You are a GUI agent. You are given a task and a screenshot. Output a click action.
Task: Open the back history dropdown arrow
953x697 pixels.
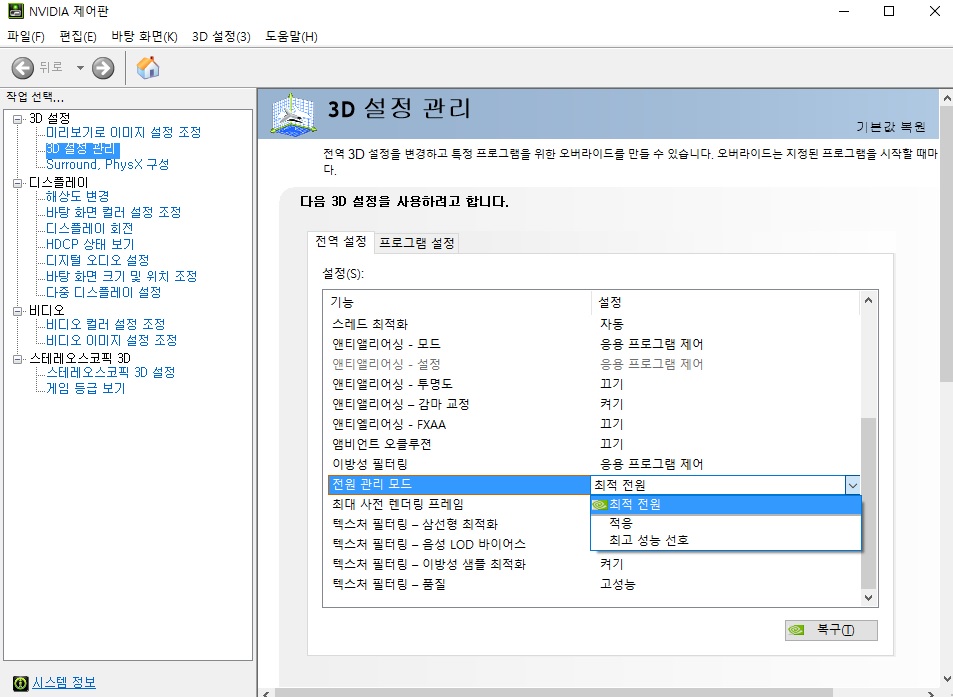[x=80, y=67]
